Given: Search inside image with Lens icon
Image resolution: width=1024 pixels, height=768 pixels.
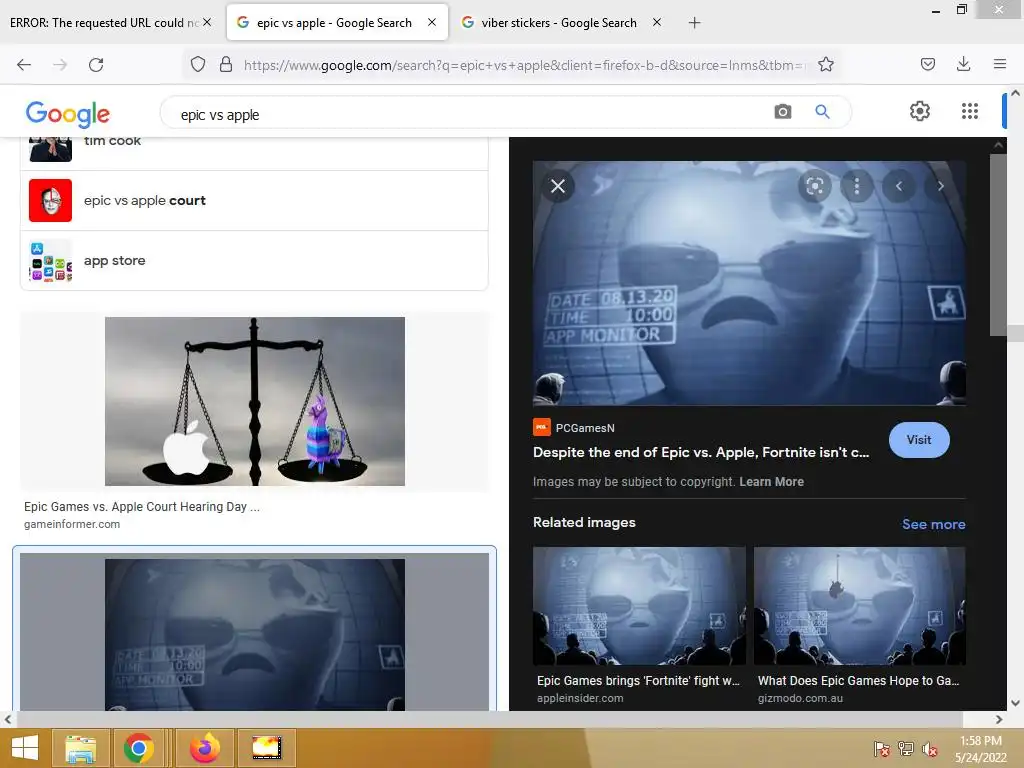Looking at the screenshot, I should 814,186.
